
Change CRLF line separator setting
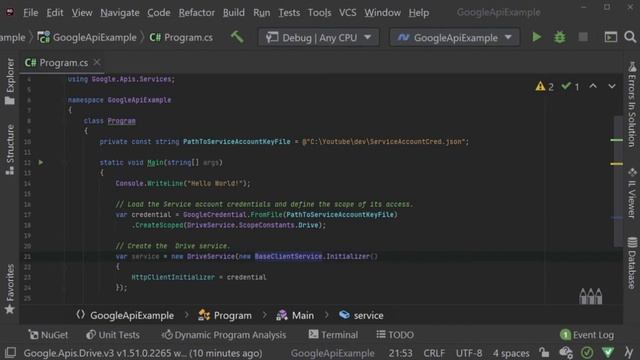pyautogui.click(x=434, y=353)
